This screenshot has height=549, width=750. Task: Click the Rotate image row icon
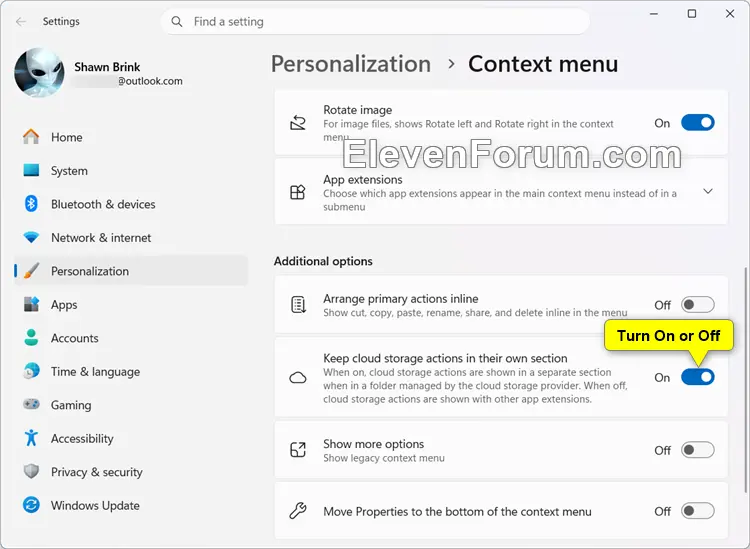tap(298, 123)
